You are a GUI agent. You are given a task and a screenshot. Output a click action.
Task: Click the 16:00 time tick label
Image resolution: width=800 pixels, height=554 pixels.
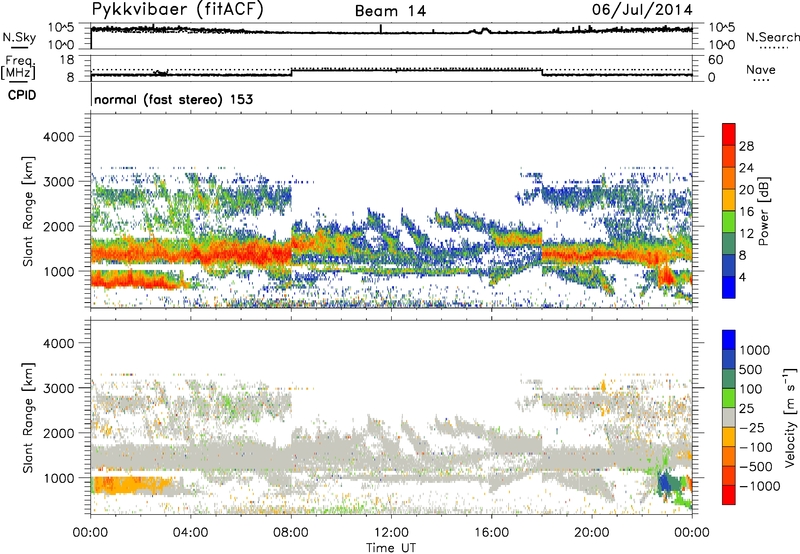coord(491,533)
